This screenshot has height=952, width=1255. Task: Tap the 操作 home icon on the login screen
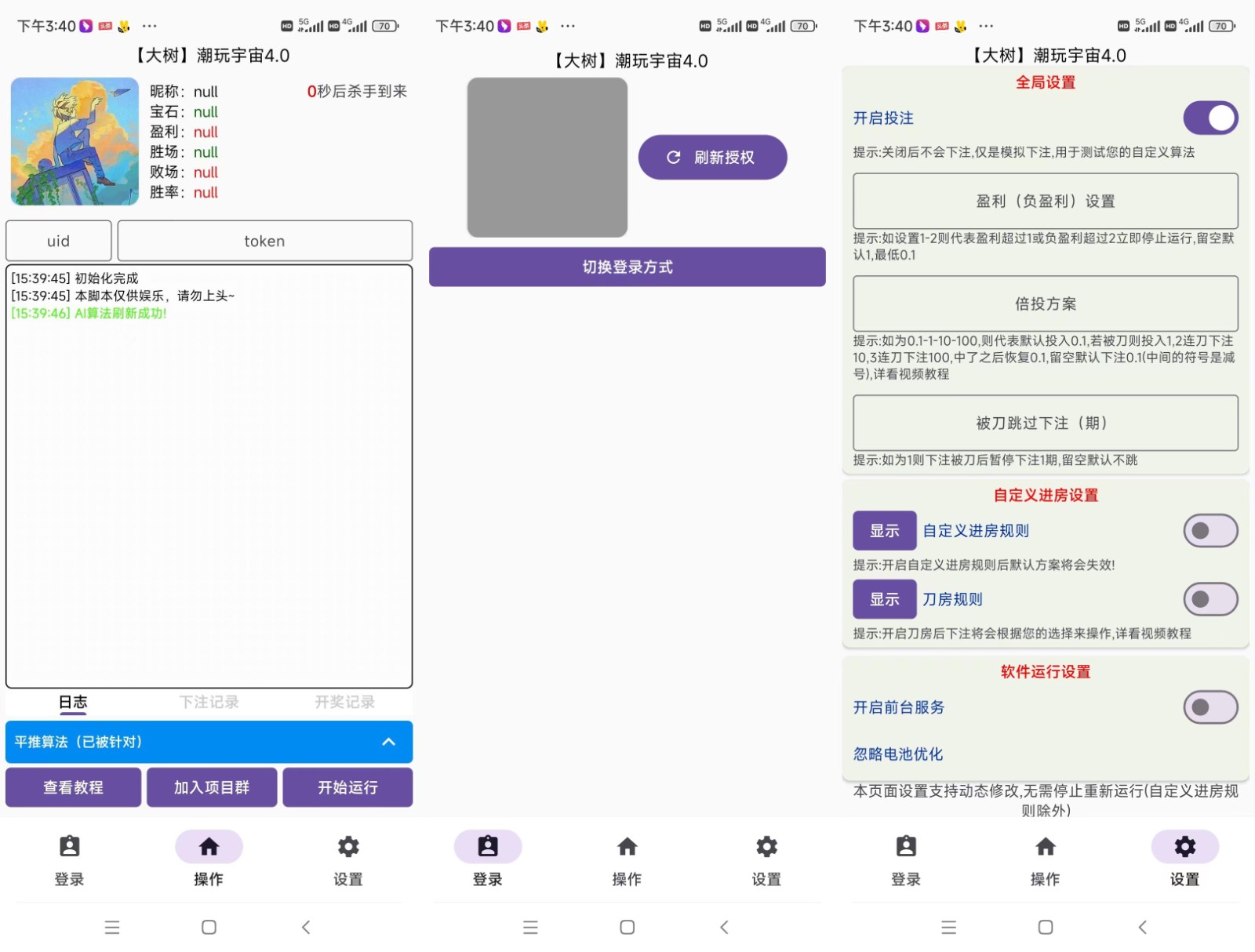click(627, 847)
